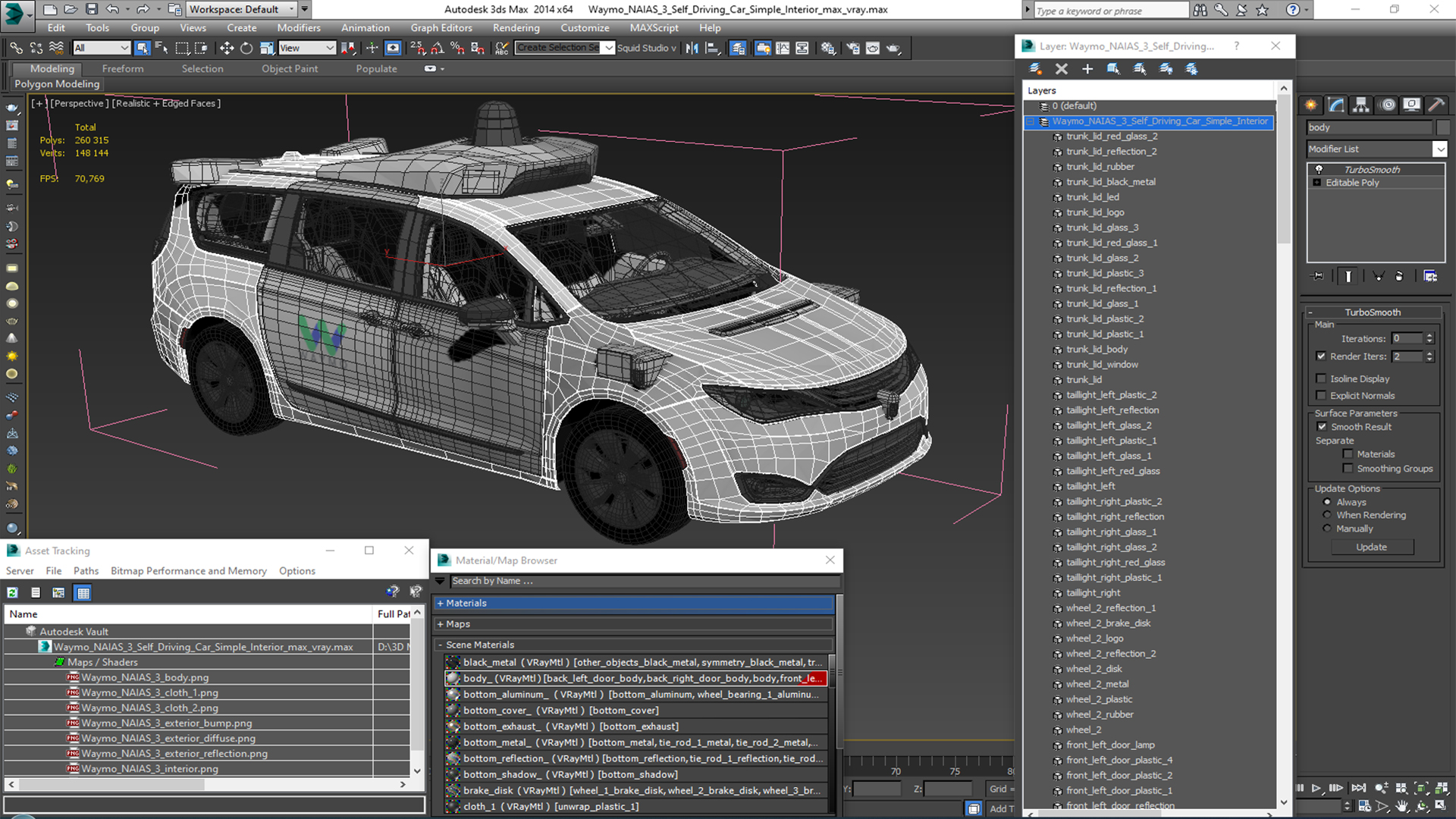Click Remove Modifier trash icon under stack

point(1399,276)
